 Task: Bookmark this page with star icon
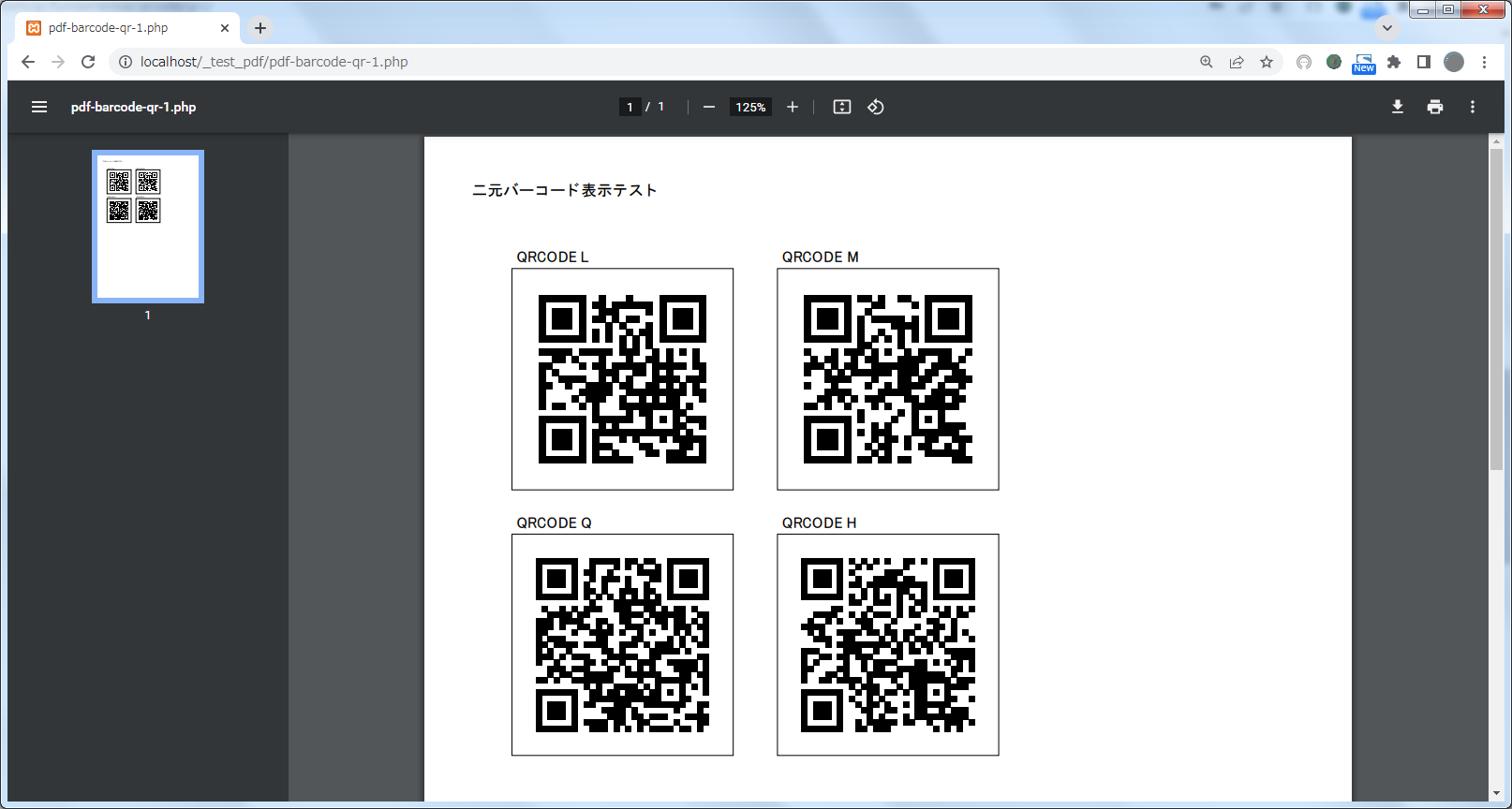point(1267,62)
